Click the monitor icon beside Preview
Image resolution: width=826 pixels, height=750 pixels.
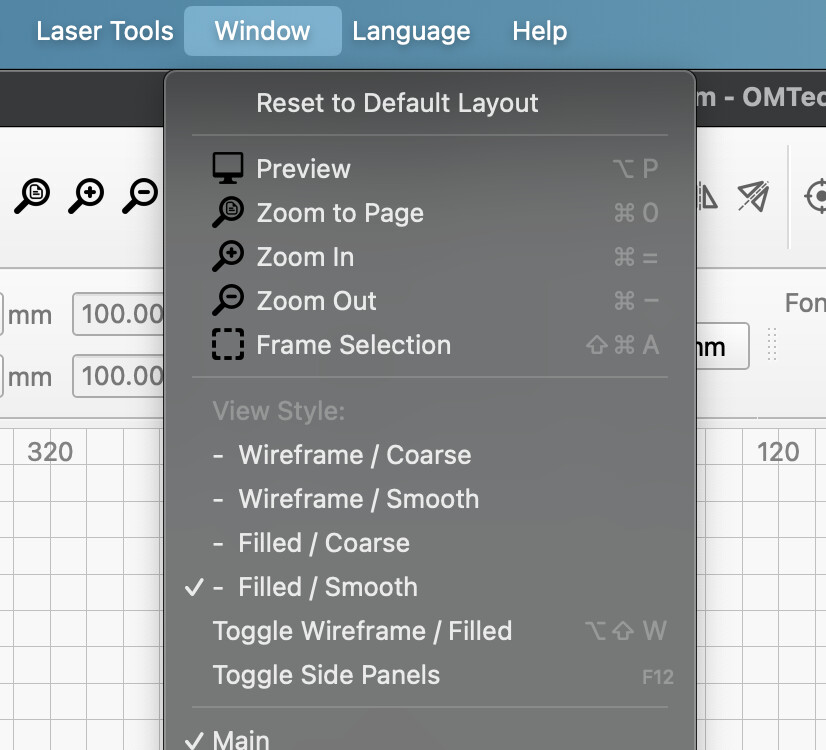(x=228, y=169)
